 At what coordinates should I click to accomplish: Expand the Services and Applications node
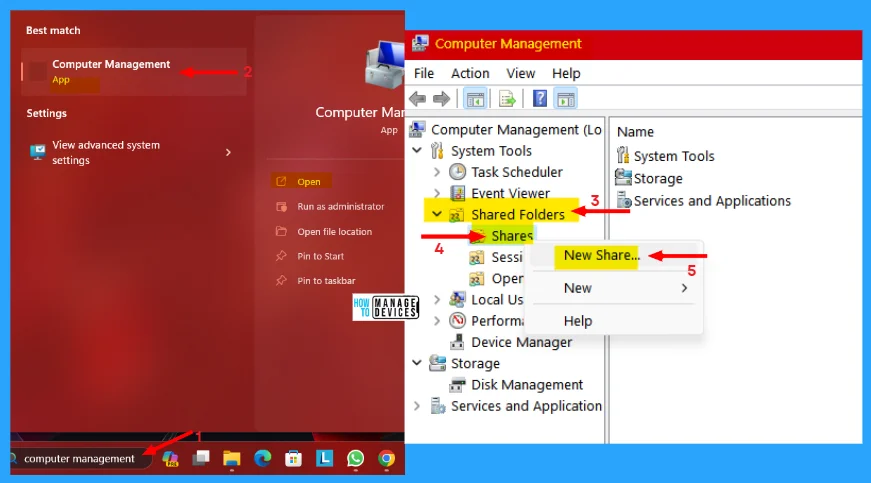pyautogui.click(x=417, y=406)
